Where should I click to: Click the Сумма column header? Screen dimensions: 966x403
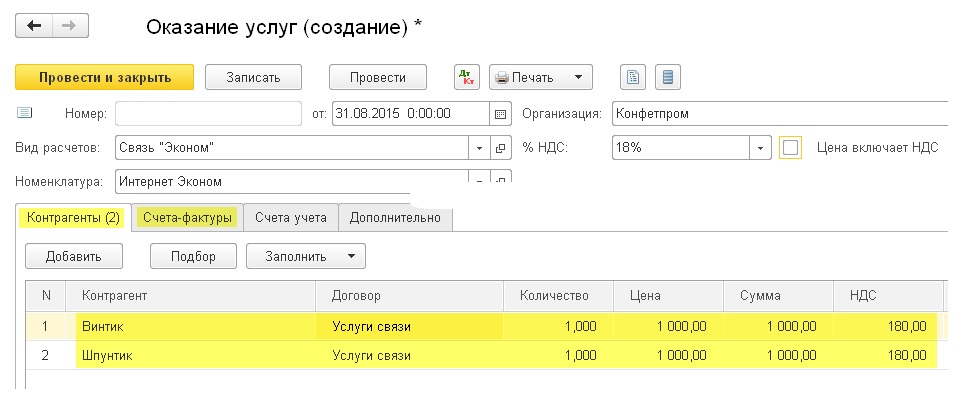coord(779,296)
